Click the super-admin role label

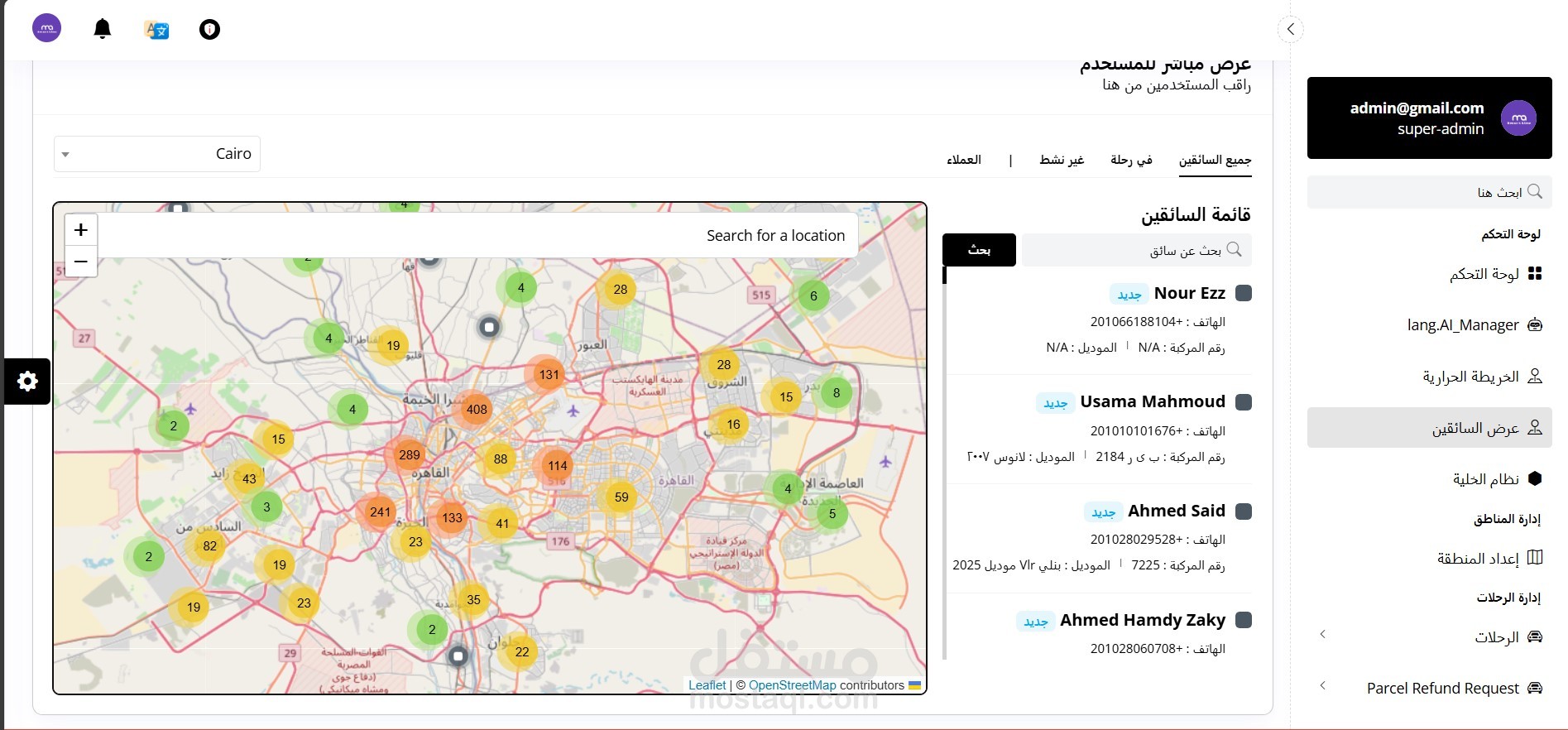1441,129
